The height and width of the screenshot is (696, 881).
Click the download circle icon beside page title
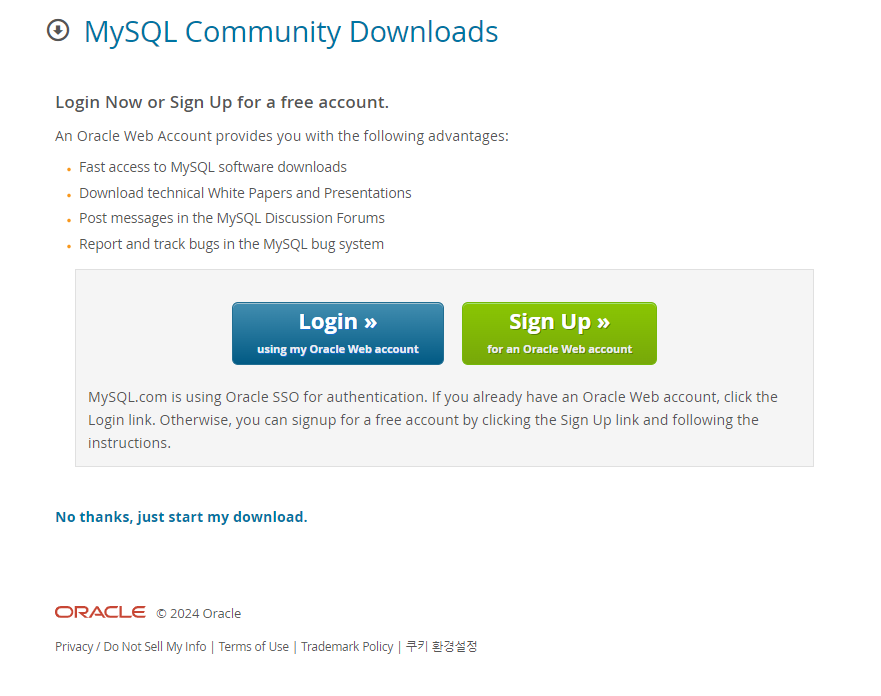click(x=58, y=30)
